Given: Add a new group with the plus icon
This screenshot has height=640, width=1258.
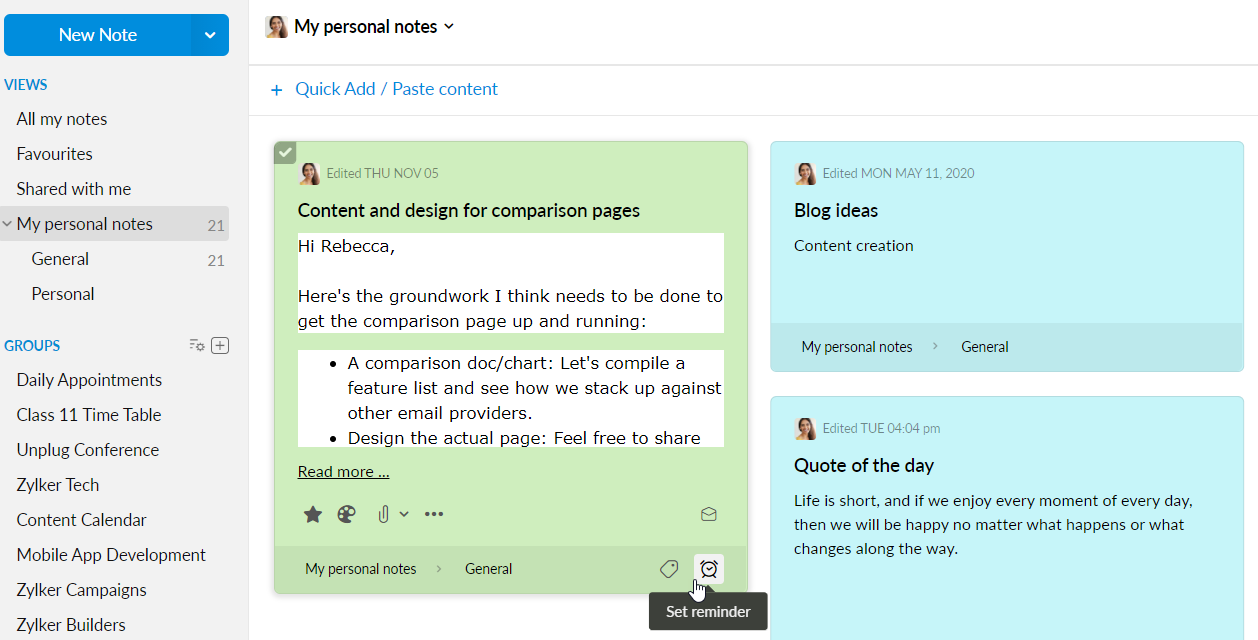Looking at the screenshot, I should click(220, 344).
